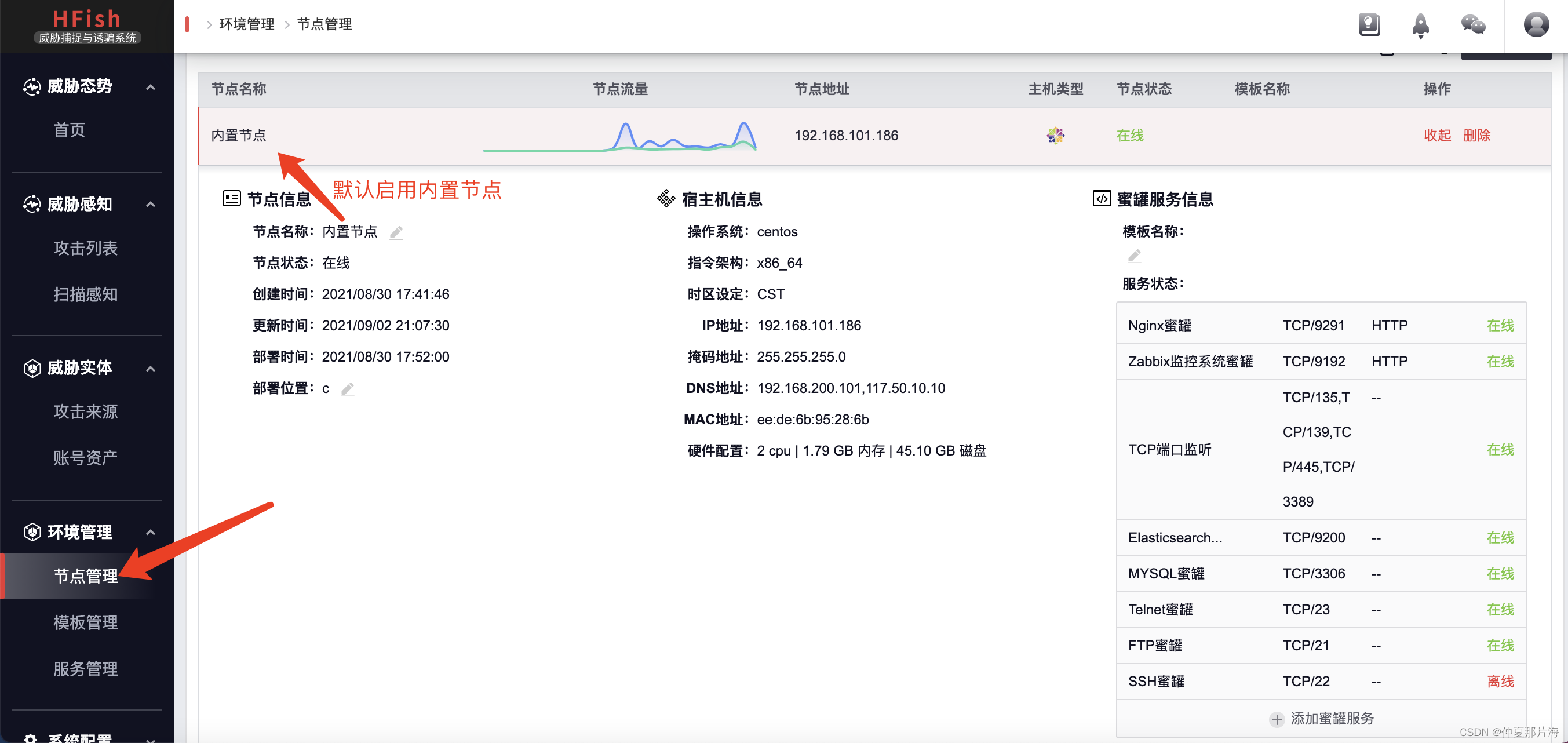Image resolution: width=1568 pixels, height=743 pixels.
Task: Click the user avatar icon
Action: tap(1536, 25)
